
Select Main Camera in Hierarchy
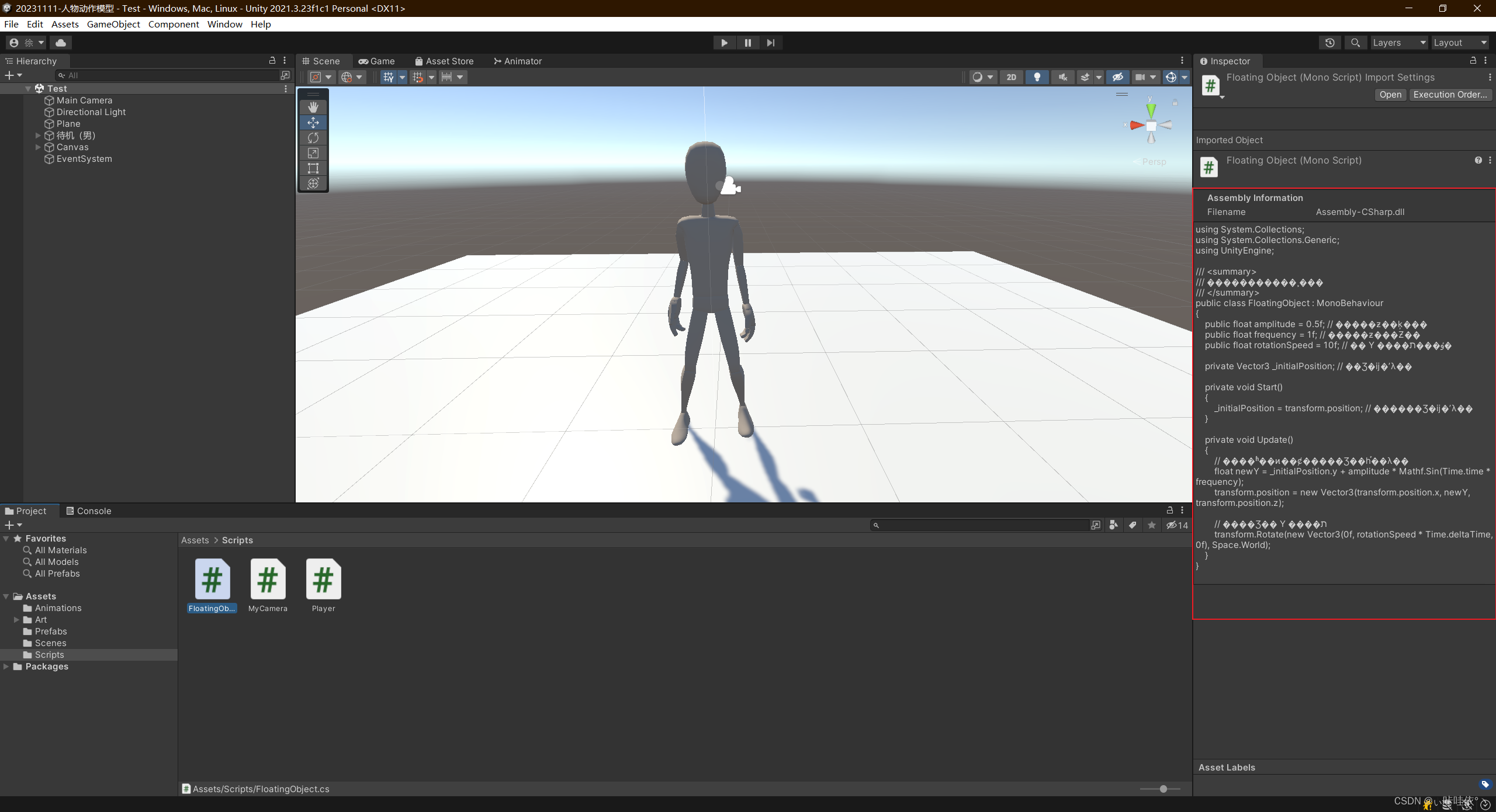(x=84, y=100)
